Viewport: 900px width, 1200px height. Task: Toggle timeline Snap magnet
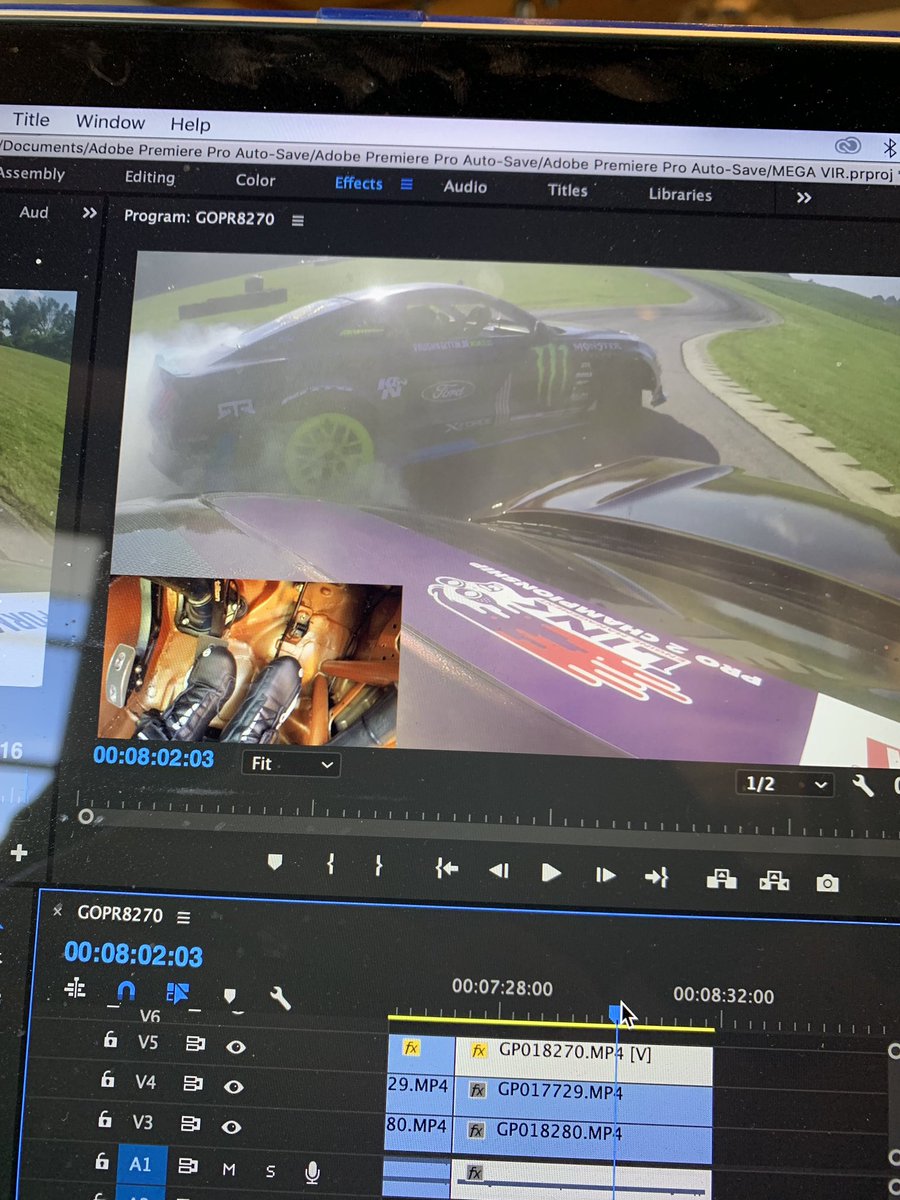tap(126, 991)
